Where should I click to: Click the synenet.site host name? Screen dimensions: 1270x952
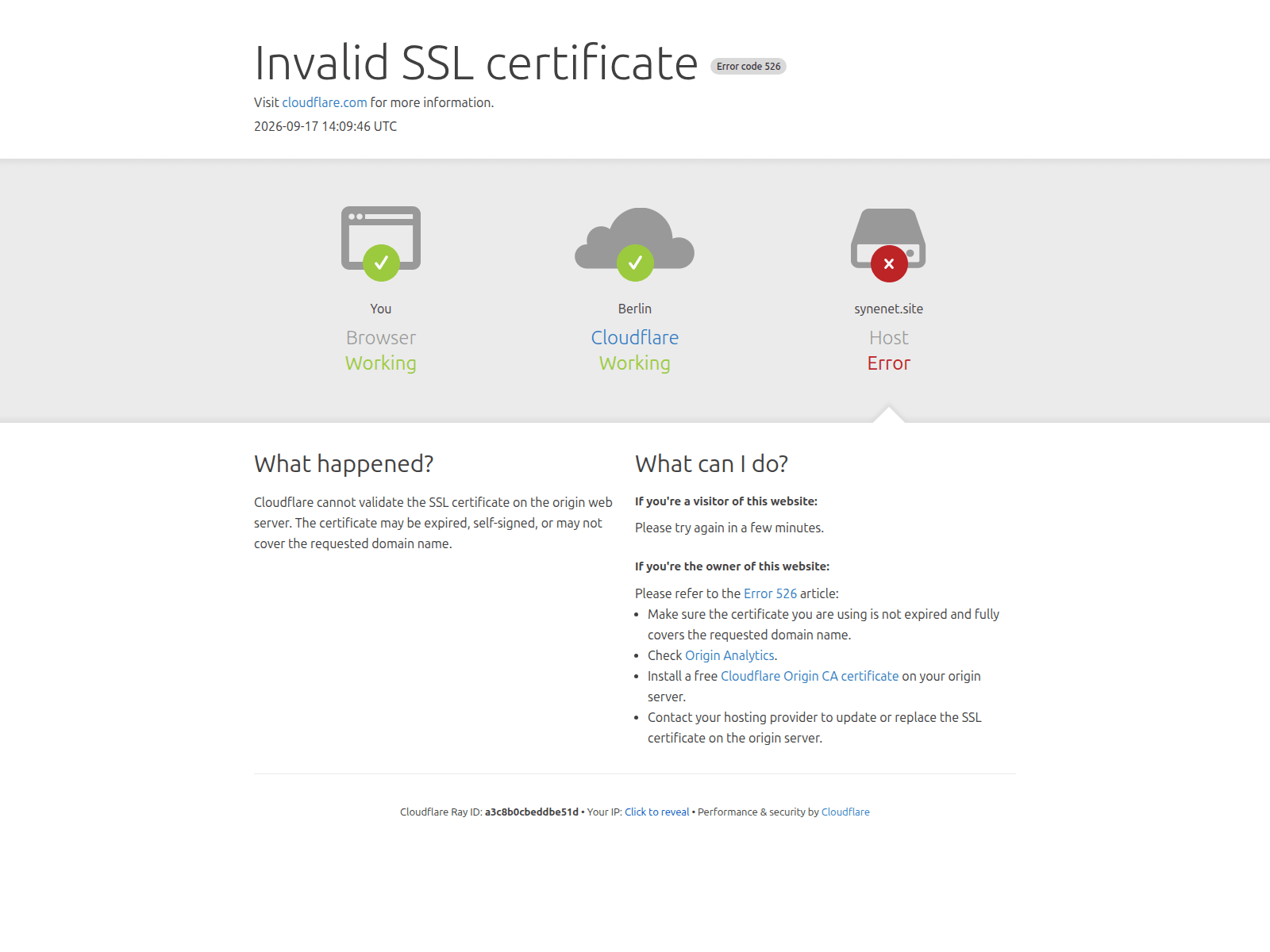[x=889, y=309]
